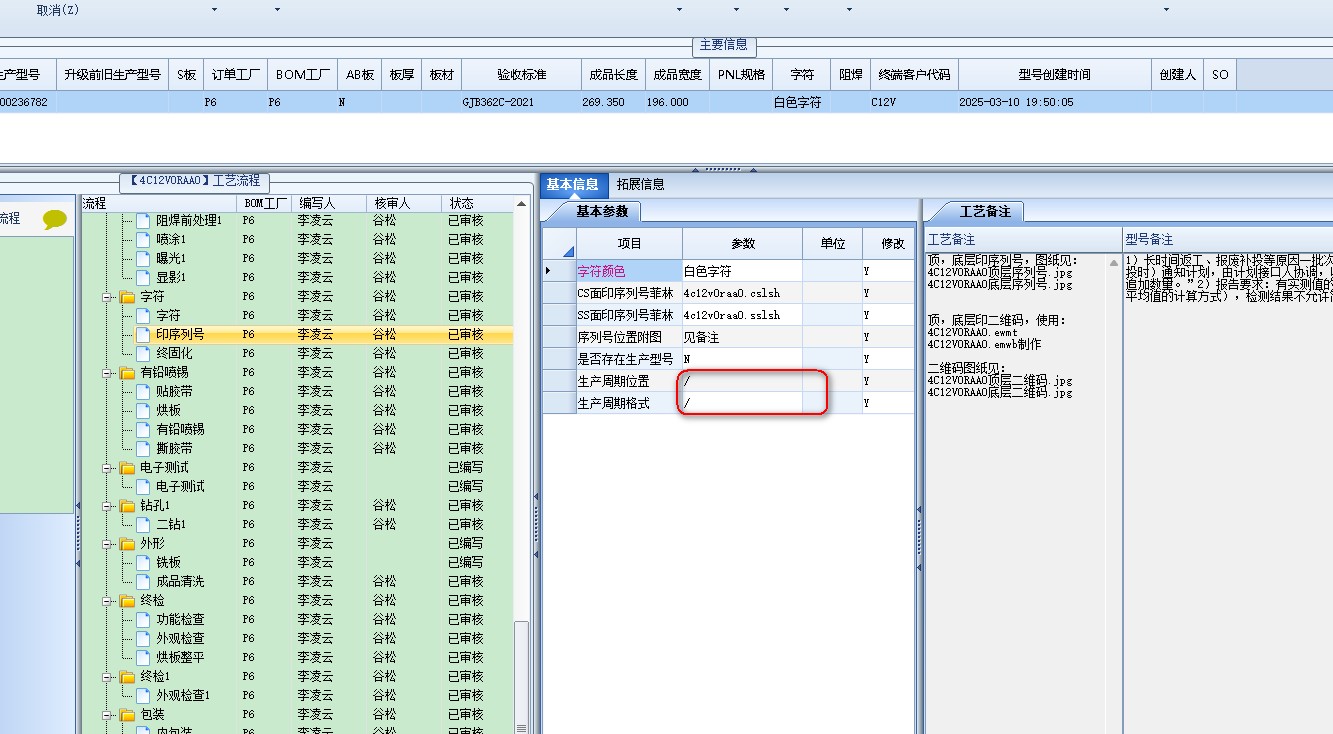The height and width of the screenshot is (734, 1333).
Task: Click the yellow folder icon of 外形
Action: pyautogui.click(x=127, y=544)
